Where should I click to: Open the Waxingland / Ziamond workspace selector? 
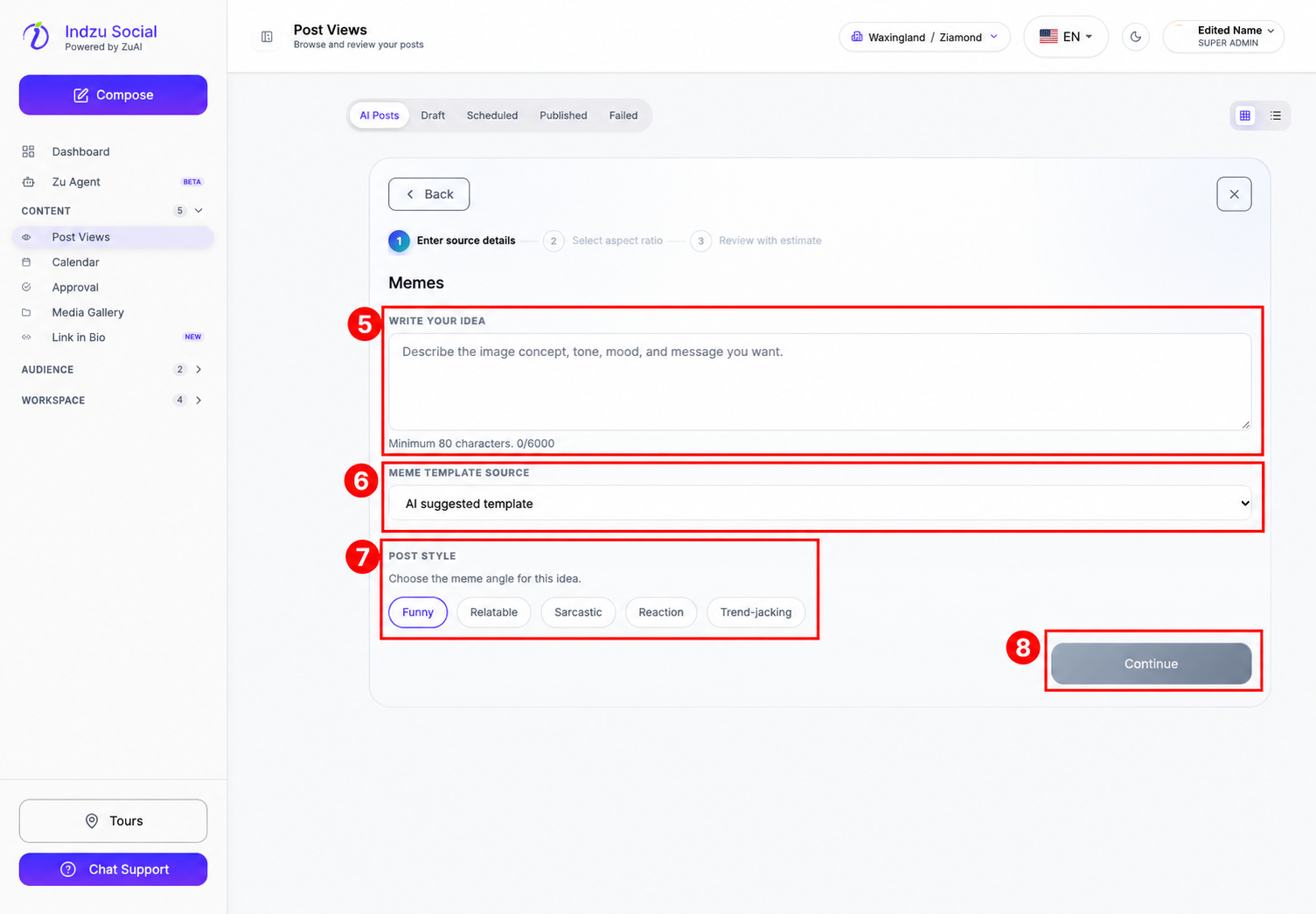(924, 37)
